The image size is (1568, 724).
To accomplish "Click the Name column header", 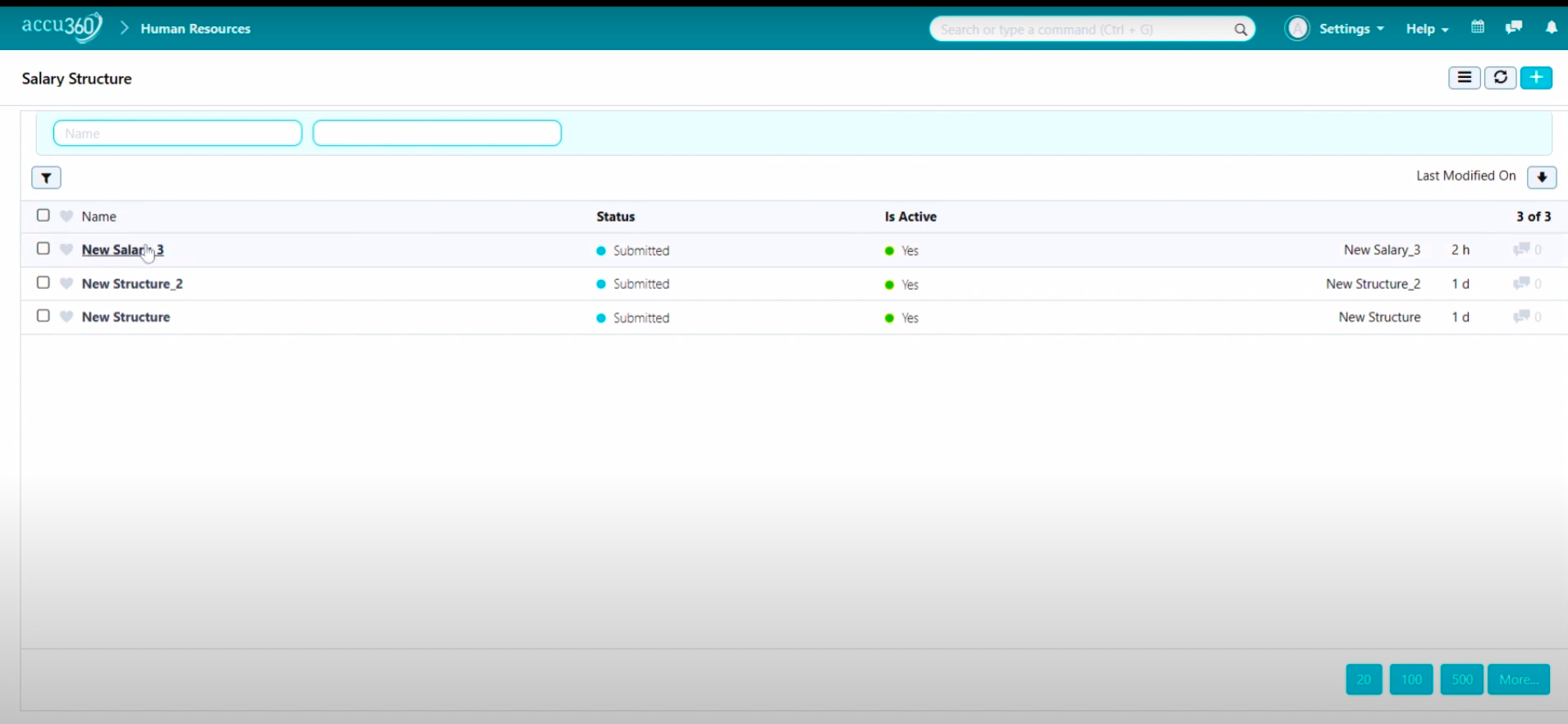I will 99,217.
